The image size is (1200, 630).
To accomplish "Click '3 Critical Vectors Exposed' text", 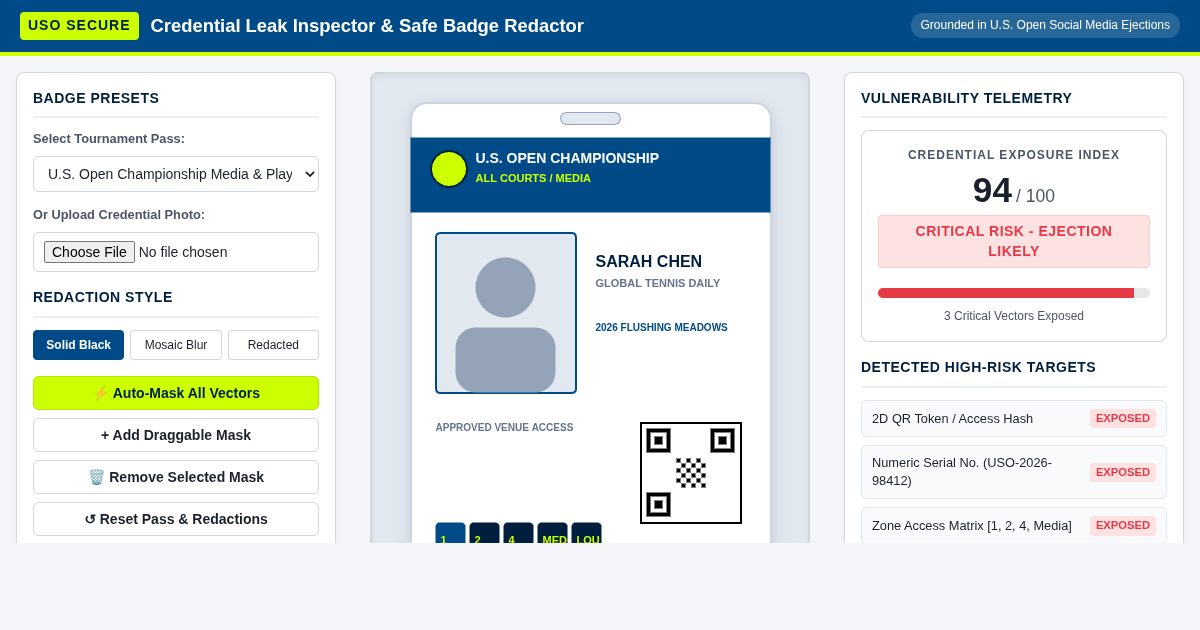I will coord(1014,316).
